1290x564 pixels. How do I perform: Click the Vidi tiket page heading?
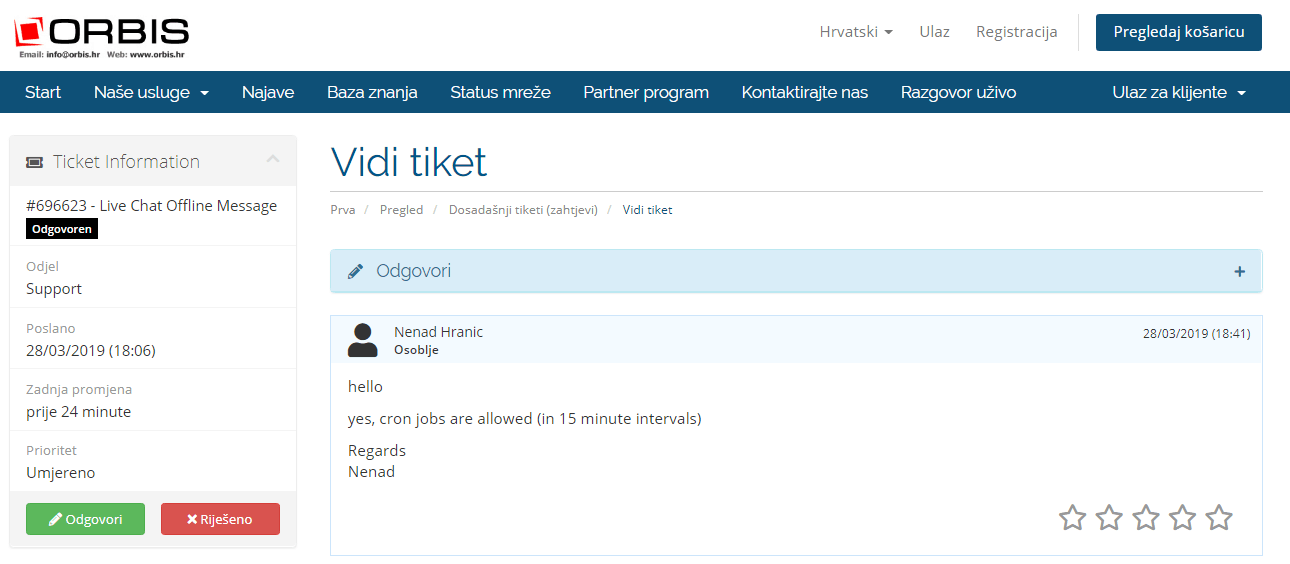408,162
